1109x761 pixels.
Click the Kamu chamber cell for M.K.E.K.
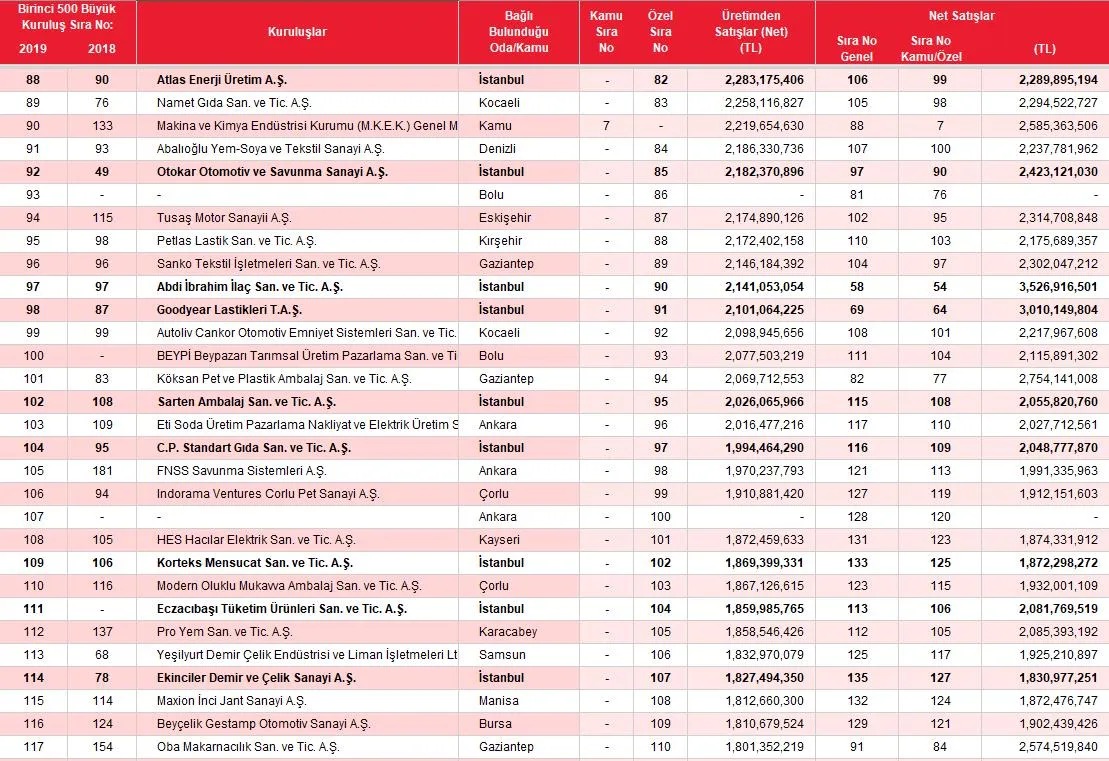click(x=494, y=126)
